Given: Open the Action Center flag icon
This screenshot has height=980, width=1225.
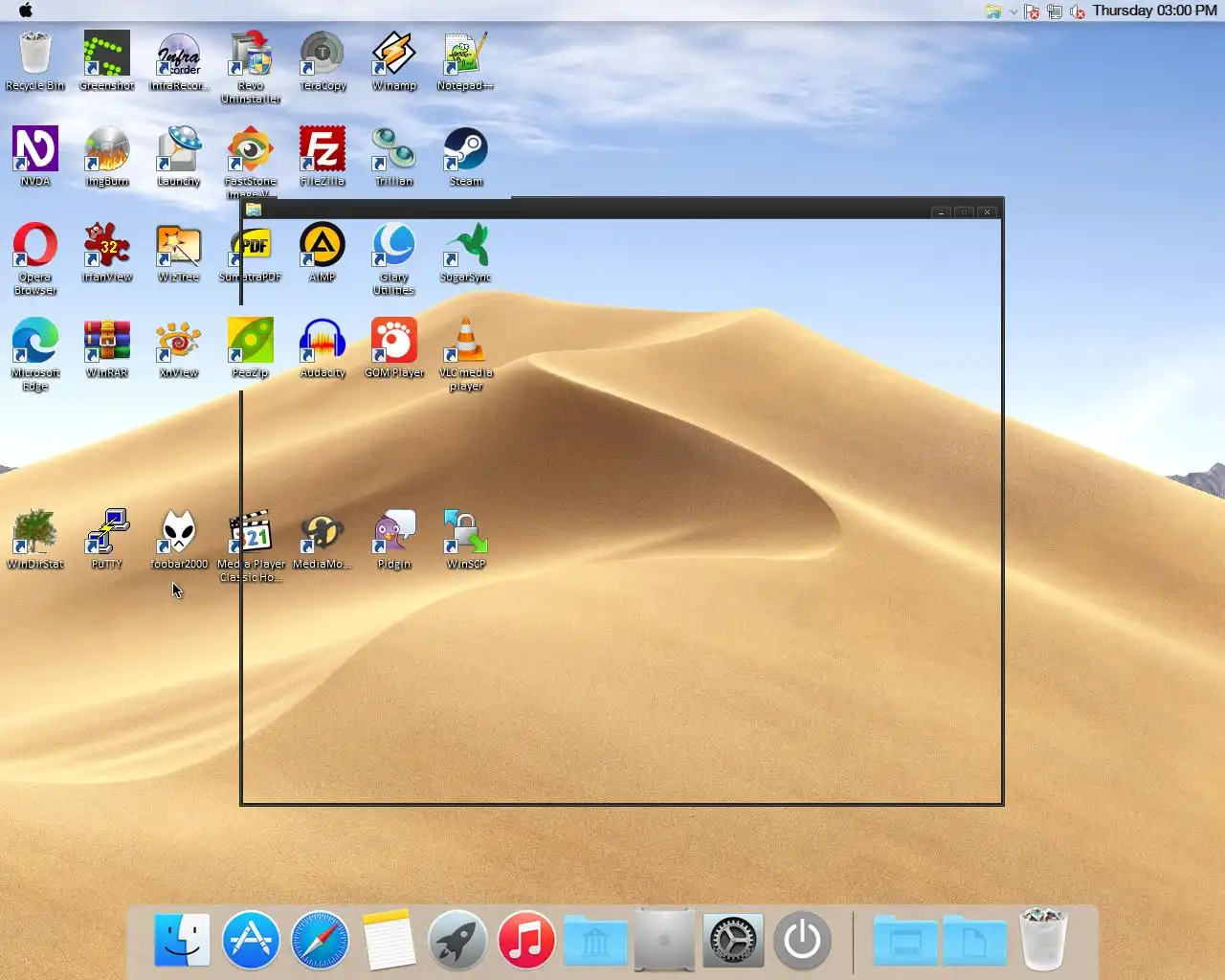Looking at the screenshot, I should tap(1031, 11).
